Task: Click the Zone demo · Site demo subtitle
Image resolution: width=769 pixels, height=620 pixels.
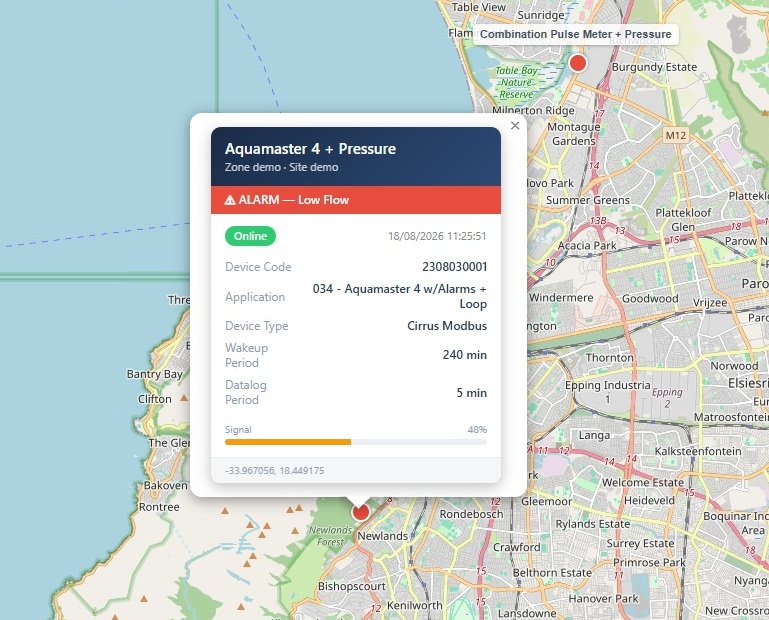Action: click(282, 167)
